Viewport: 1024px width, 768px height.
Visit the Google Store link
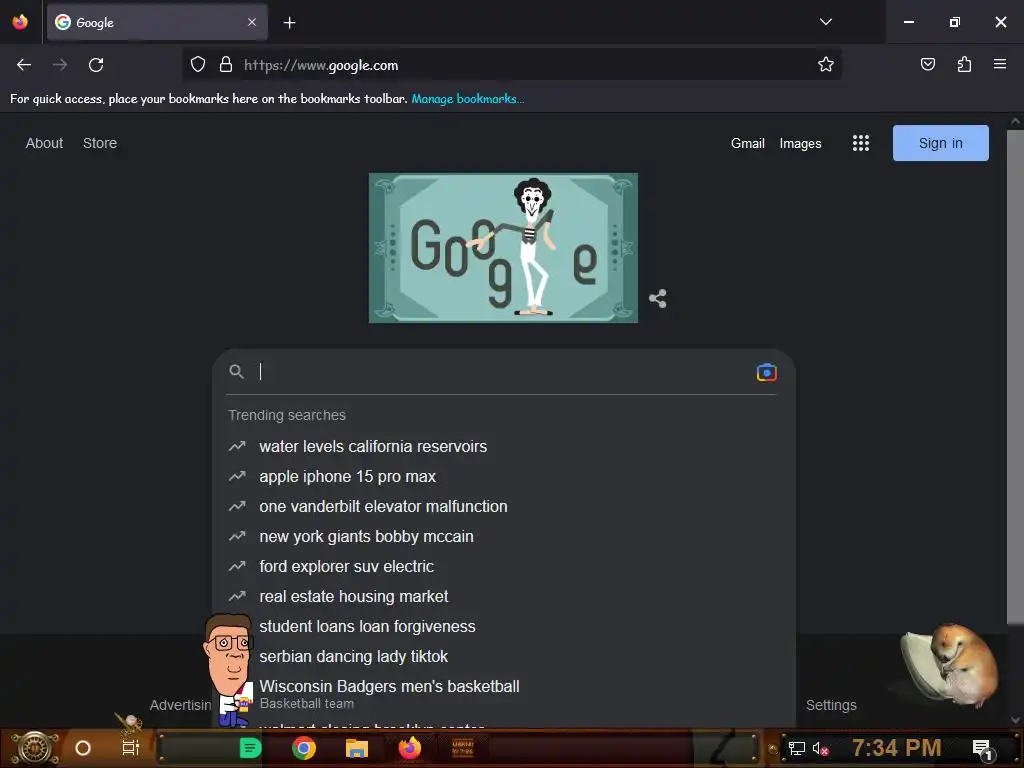[100, 143]
